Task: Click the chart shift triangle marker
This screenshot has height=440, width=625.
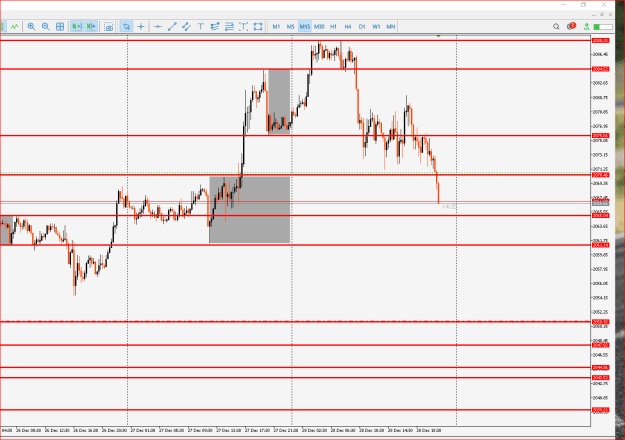Action: [438, 36]
